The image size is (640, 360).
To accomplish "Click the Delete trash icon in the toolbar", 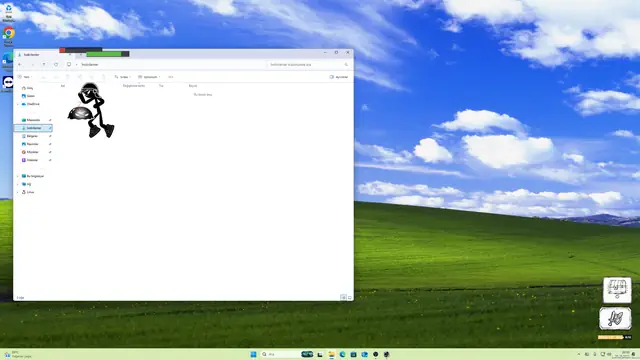I will [103, 77].
